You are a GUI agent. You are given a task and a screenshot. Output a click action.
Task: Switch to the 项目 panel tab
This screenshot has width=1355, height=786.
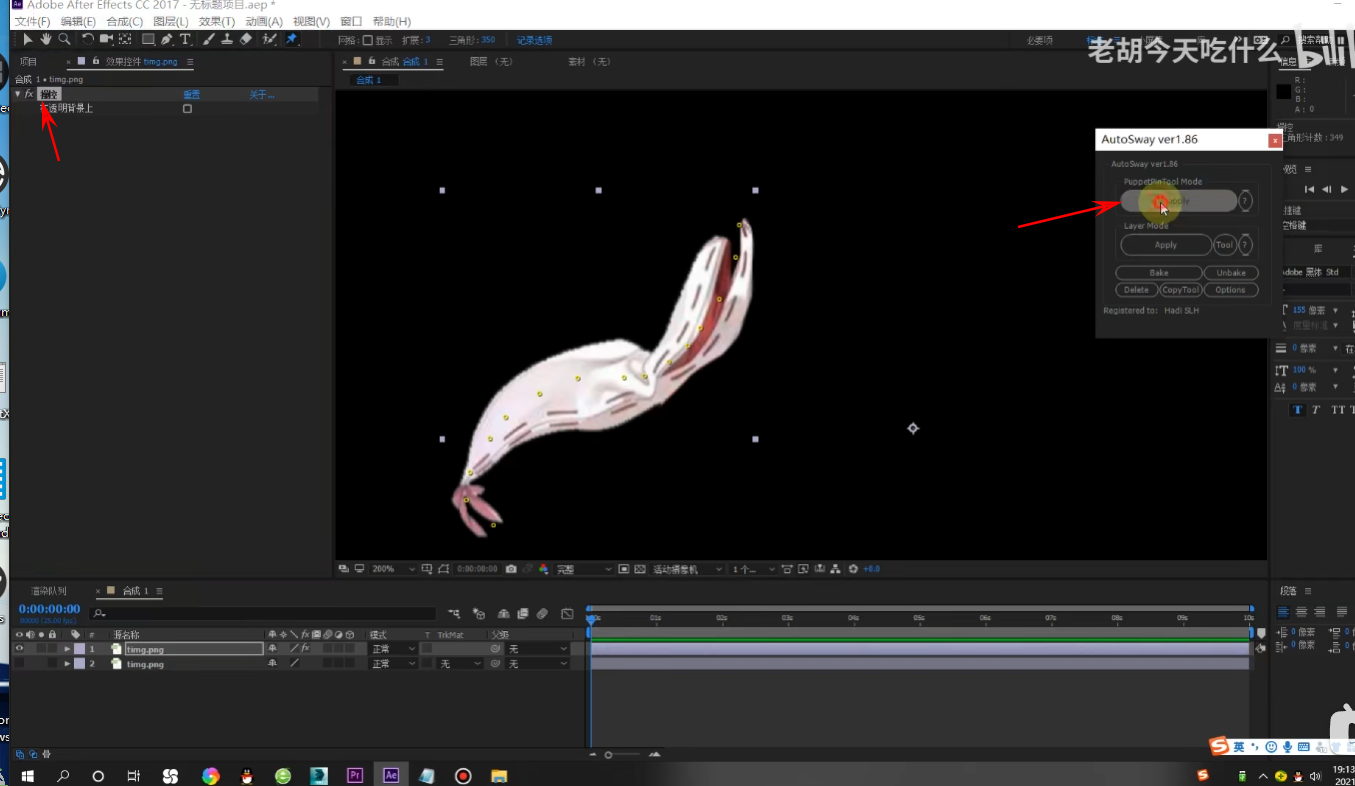click(29, 61)
